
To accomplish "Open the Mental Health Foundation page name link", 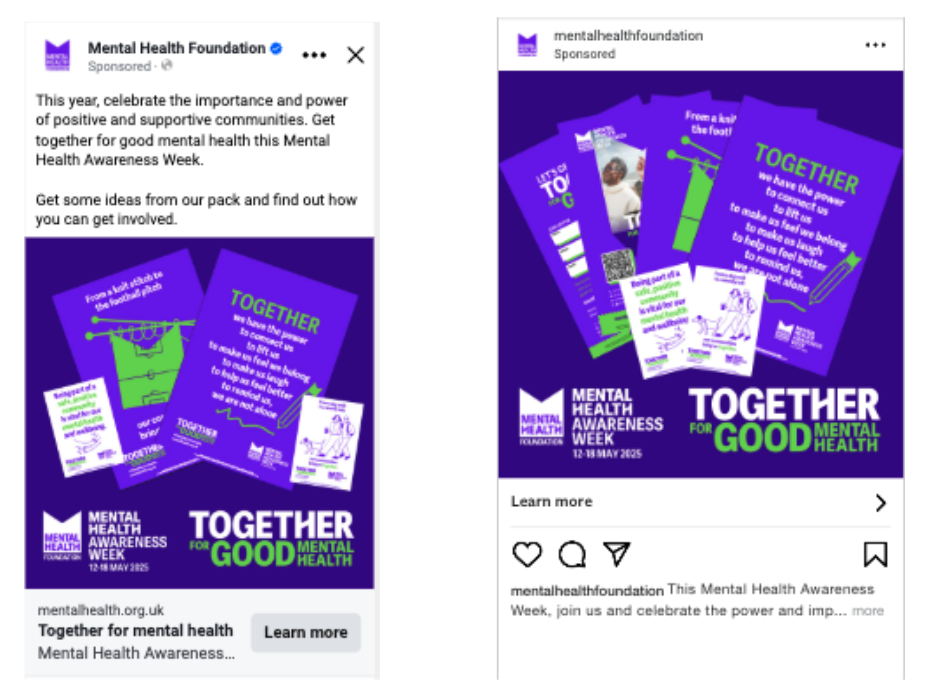I will coord(176,48).
